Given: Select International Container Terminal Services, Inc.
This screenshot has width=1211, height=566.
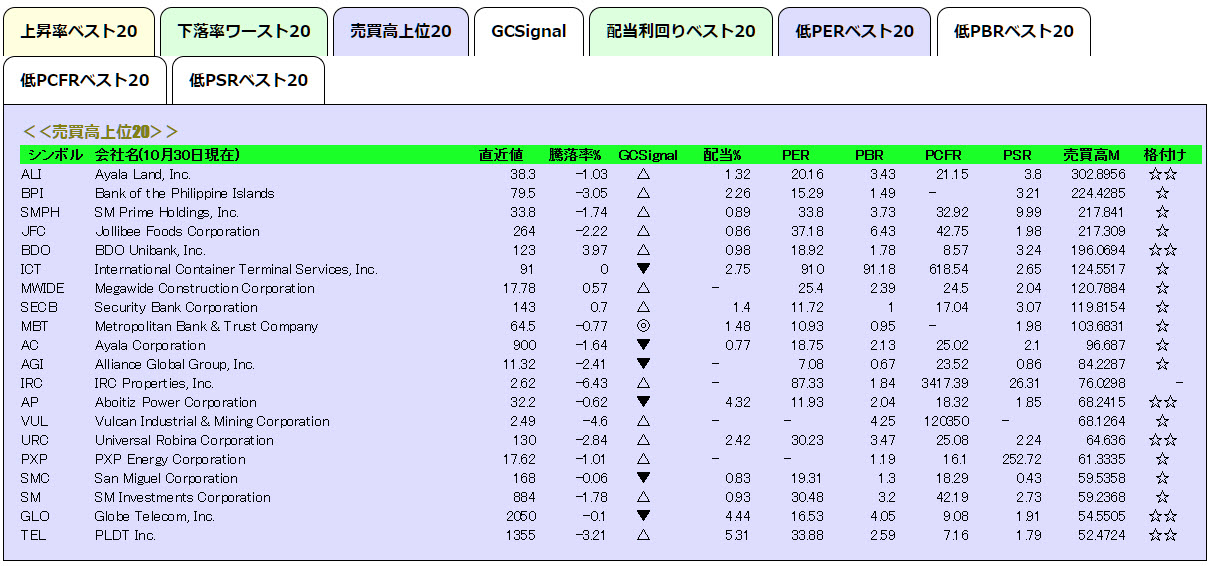Looking at the screenshot, I should (236, 269).
